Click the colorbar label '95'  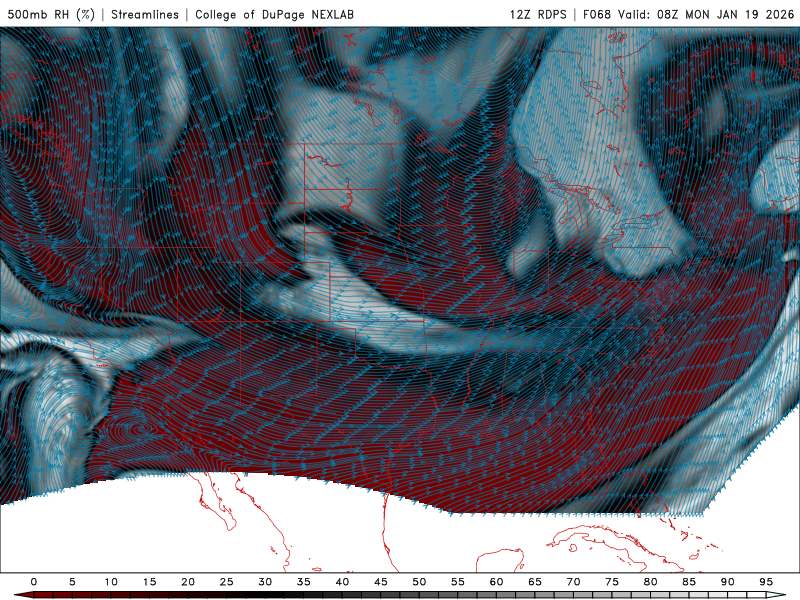click(x=766, y=582)
